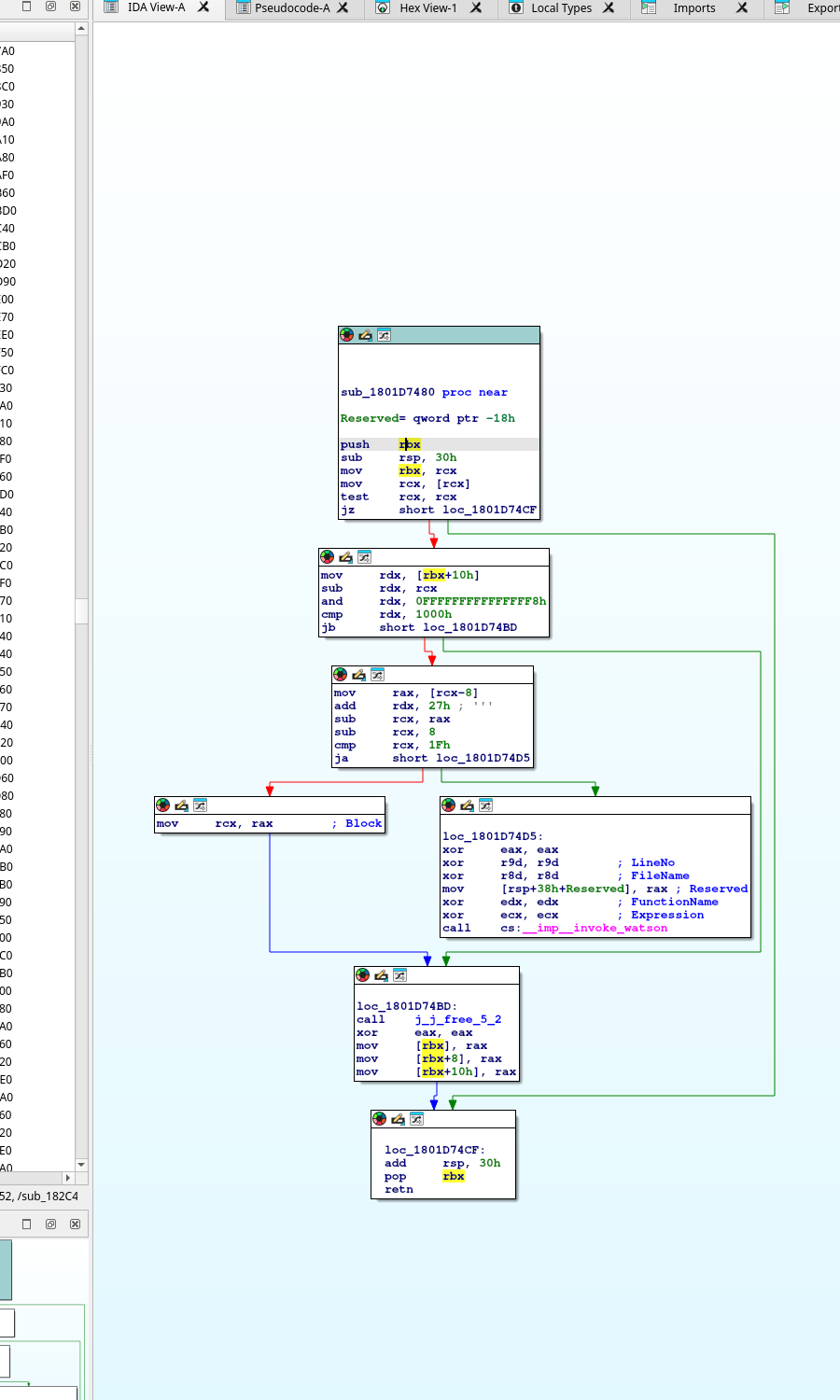Click group icon on 'mov rdx, [rbx+10h]' block
The image size is (840, 1400).
364,557
